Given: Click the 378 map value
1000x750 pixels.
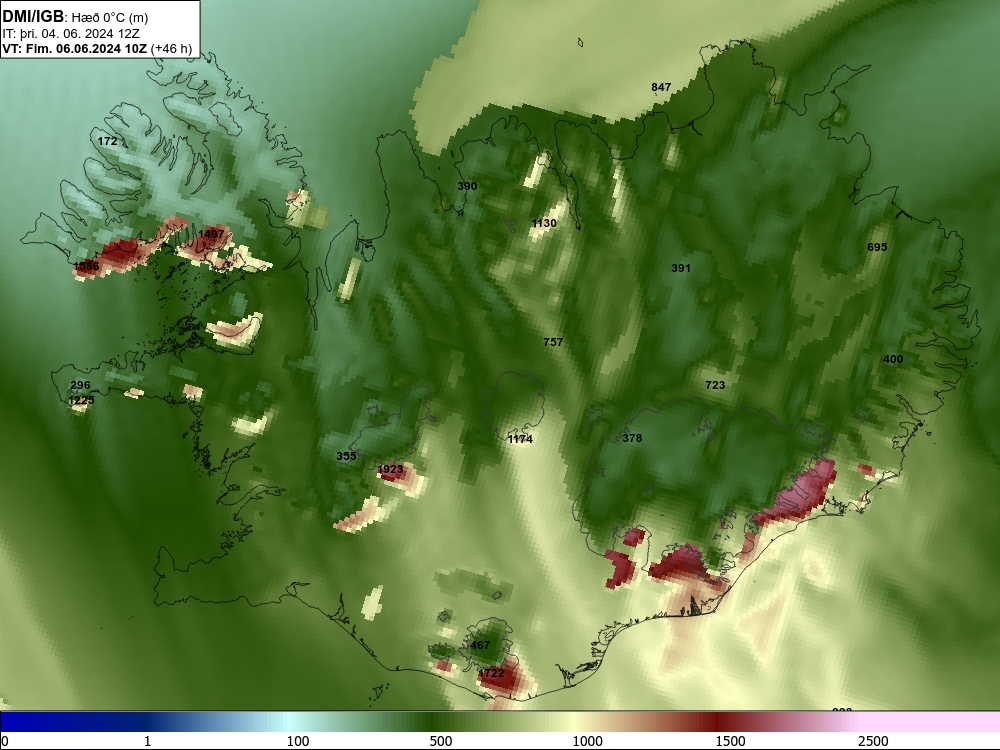Looking at the screenshot, I should [x=632, y=438].
